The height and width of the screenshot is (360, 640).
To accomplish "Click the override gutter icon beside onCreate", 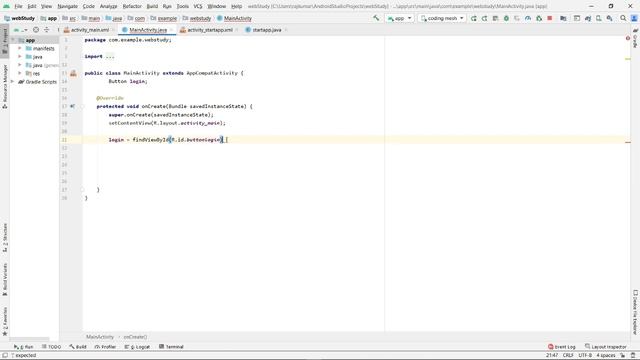I will click(72, 106).
